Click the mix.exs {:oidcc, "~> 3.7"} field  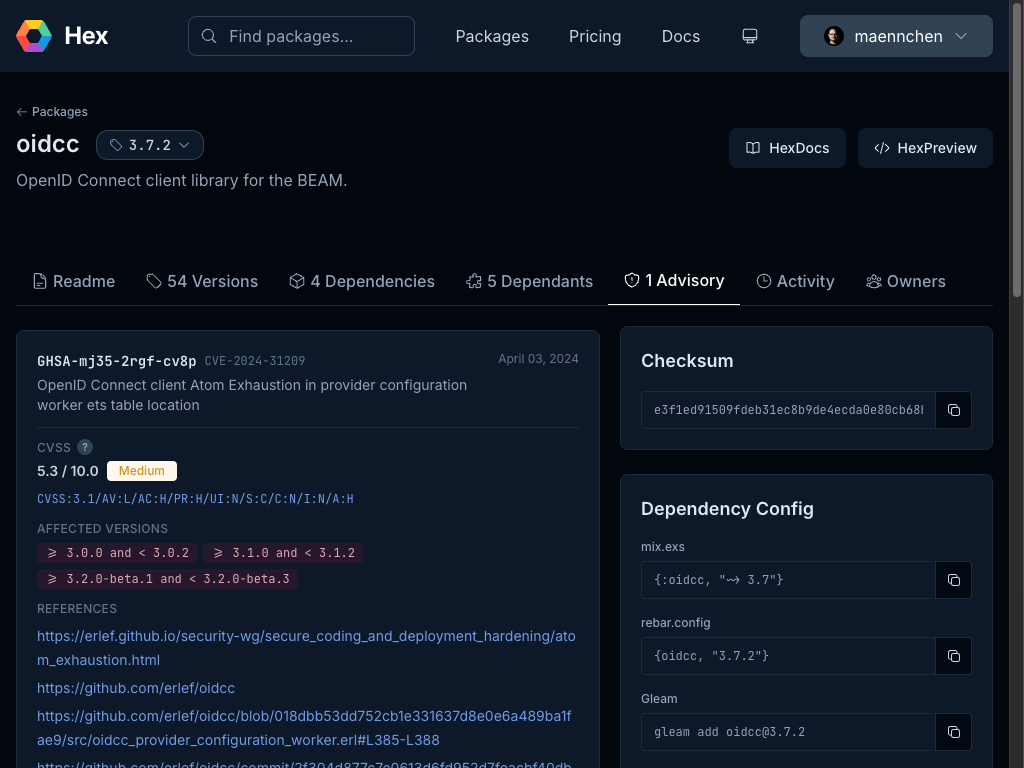[788, 580]
